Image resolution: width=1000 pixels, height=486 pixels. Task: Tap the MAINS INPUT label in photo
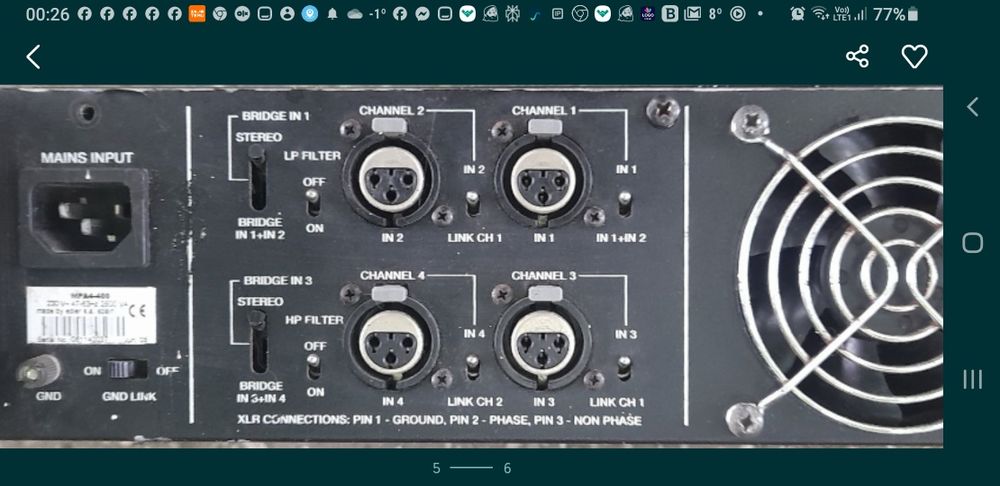[87, 158]
